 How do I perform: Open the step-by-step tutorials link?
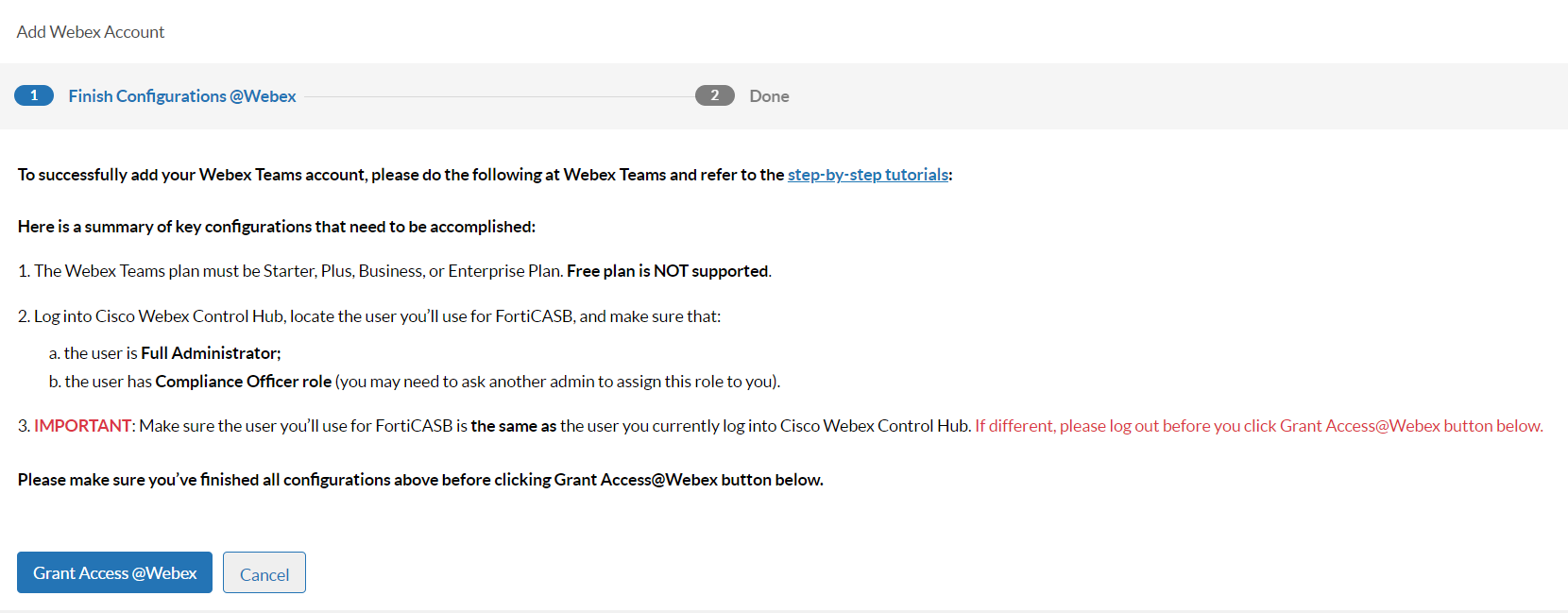point(867,175)
